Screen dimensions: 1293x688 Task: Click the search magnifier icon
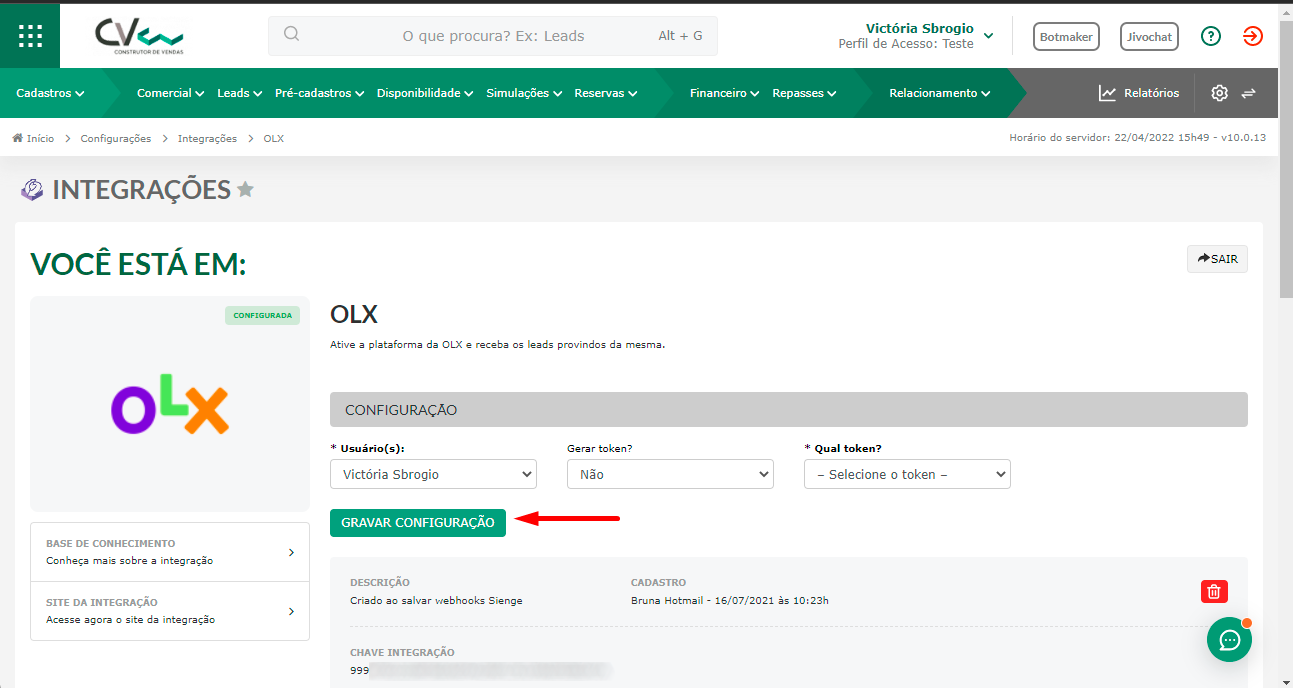point(292,35)
